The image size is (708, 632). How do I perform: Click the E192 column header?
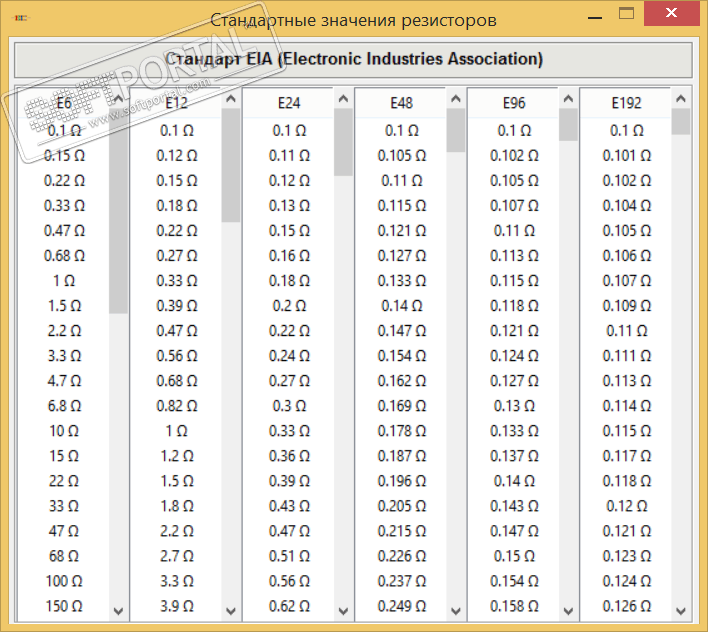[x=626, y=103]
